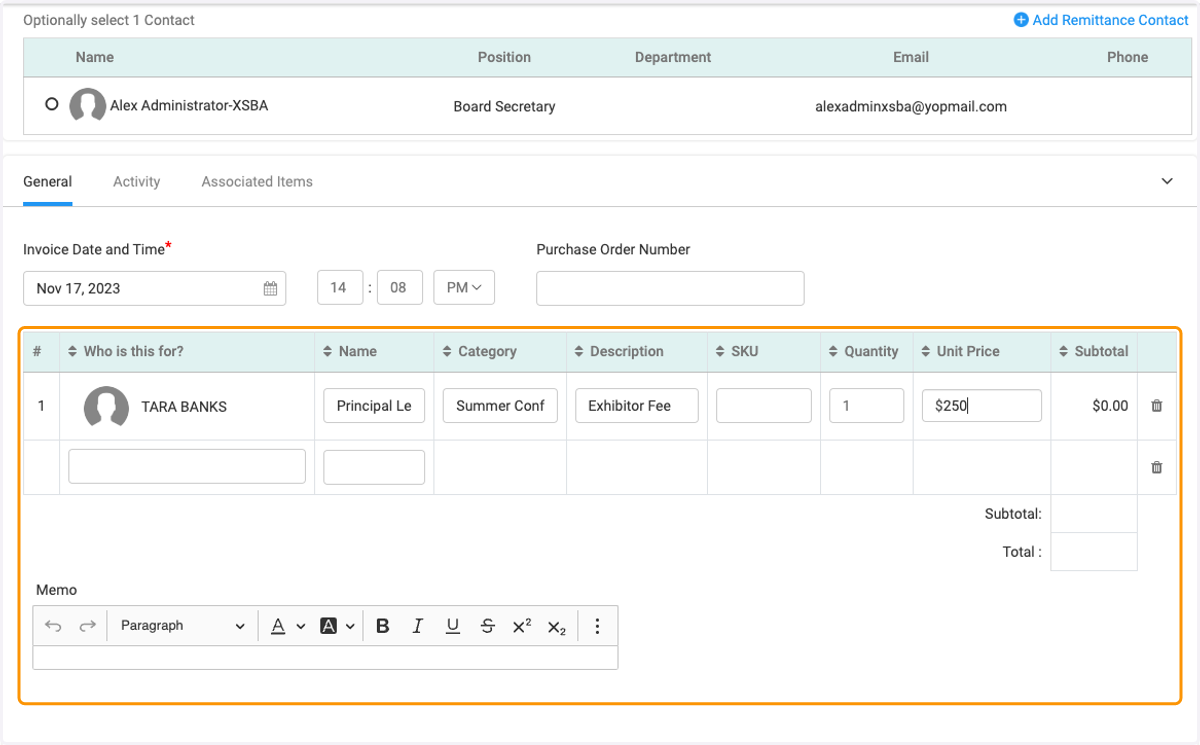Open the General tab
The height and width of the screenshot is (745, 1200).
(x=48, y=182)
